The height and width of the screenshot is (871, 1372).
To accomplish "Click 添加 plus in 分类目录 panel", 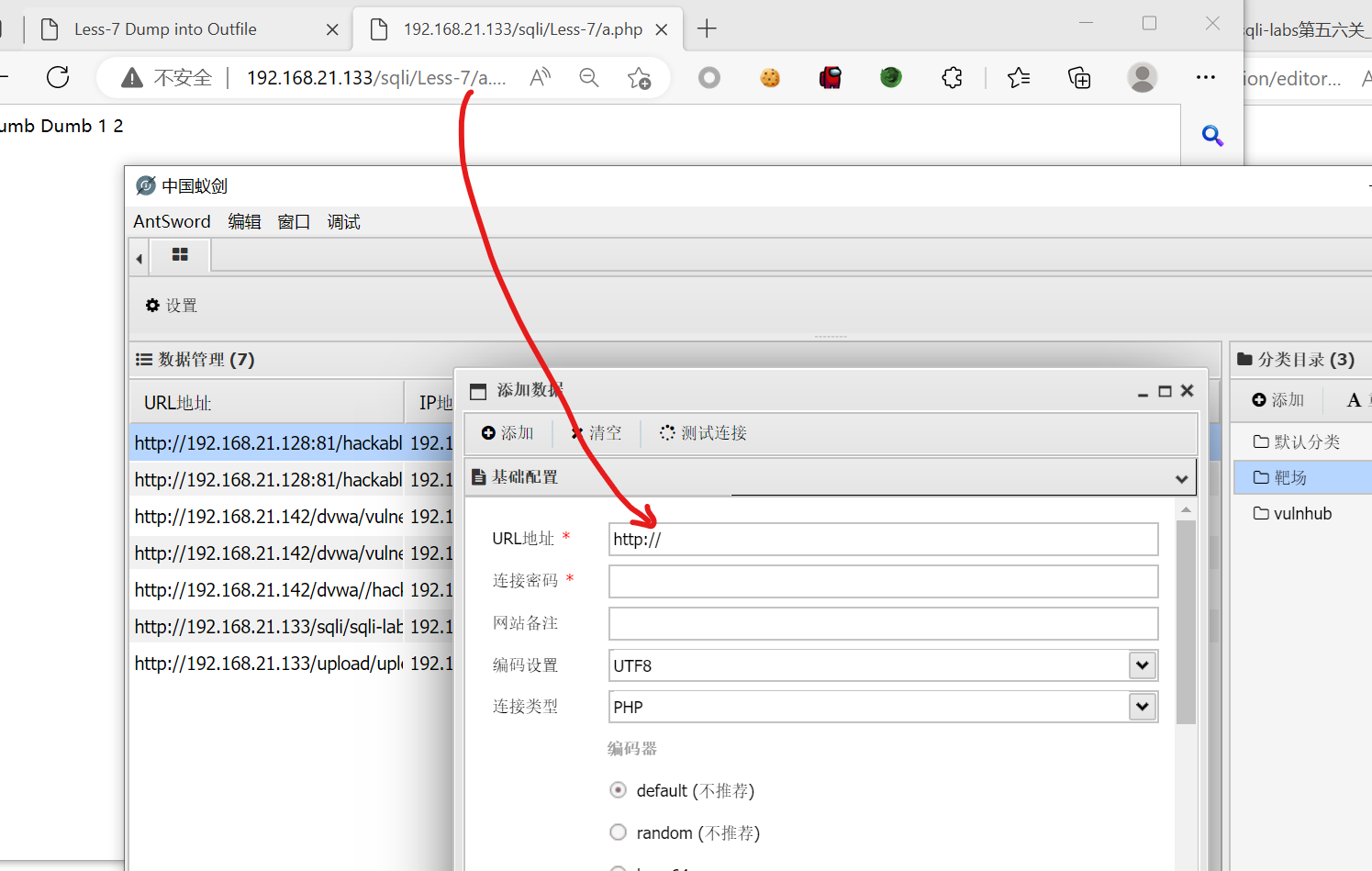I will (x=1278, y=400).
